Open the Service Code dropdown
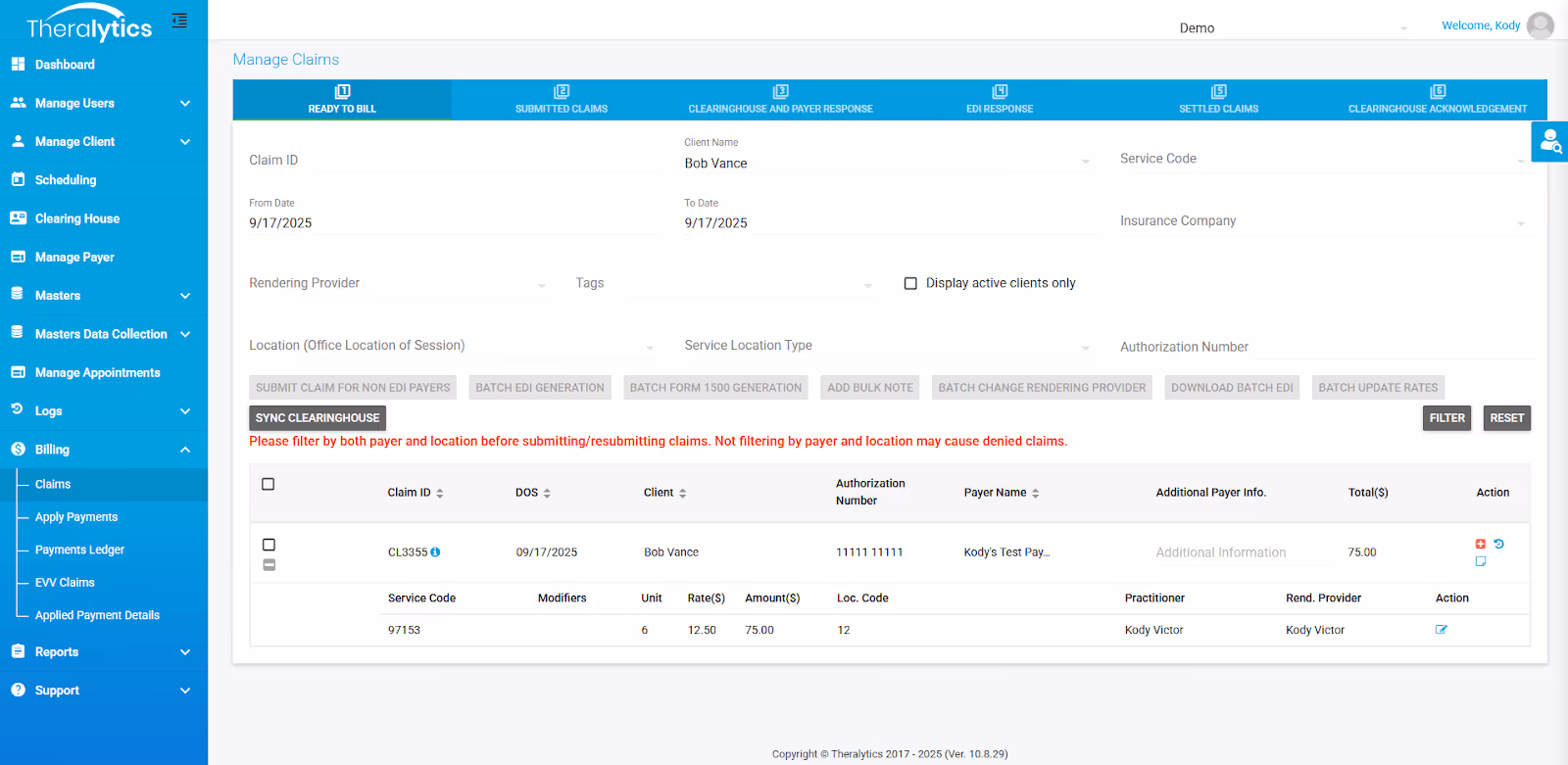This screenshot has width=1568, height=765. [x=1324, y=159]
